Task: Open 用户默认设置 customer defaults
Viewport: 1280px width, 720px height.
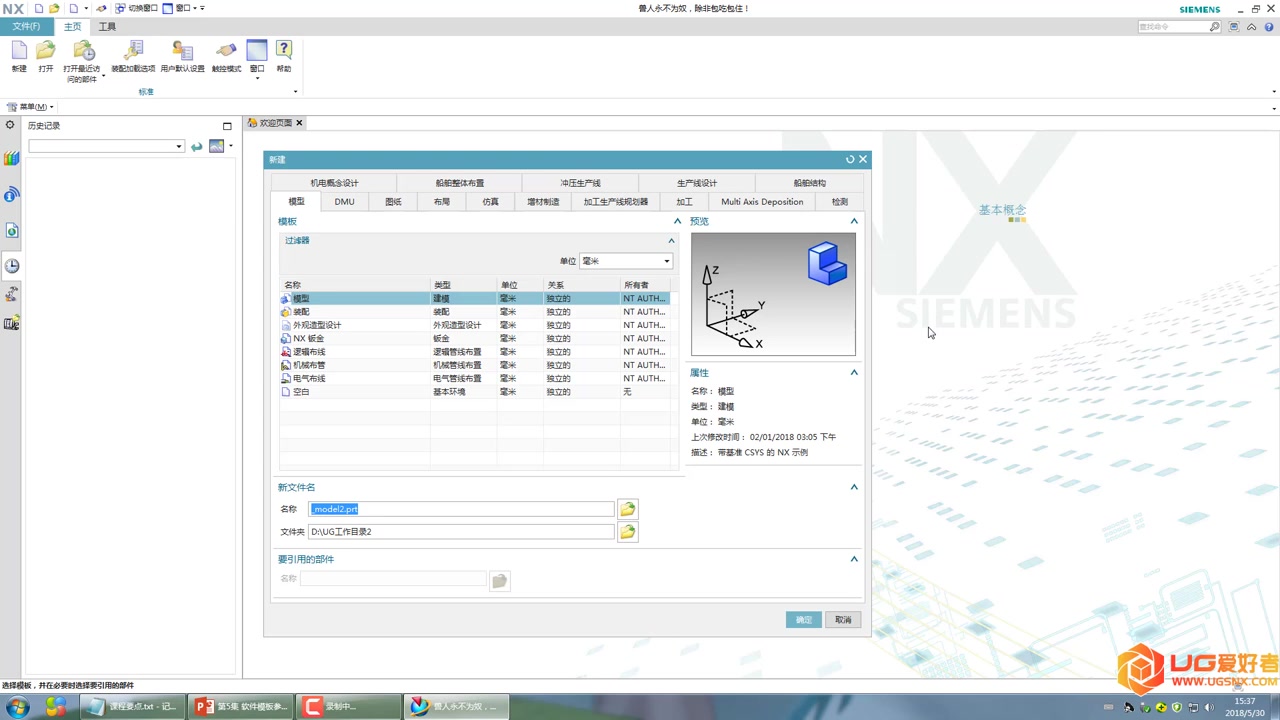Action: [182, 56]
